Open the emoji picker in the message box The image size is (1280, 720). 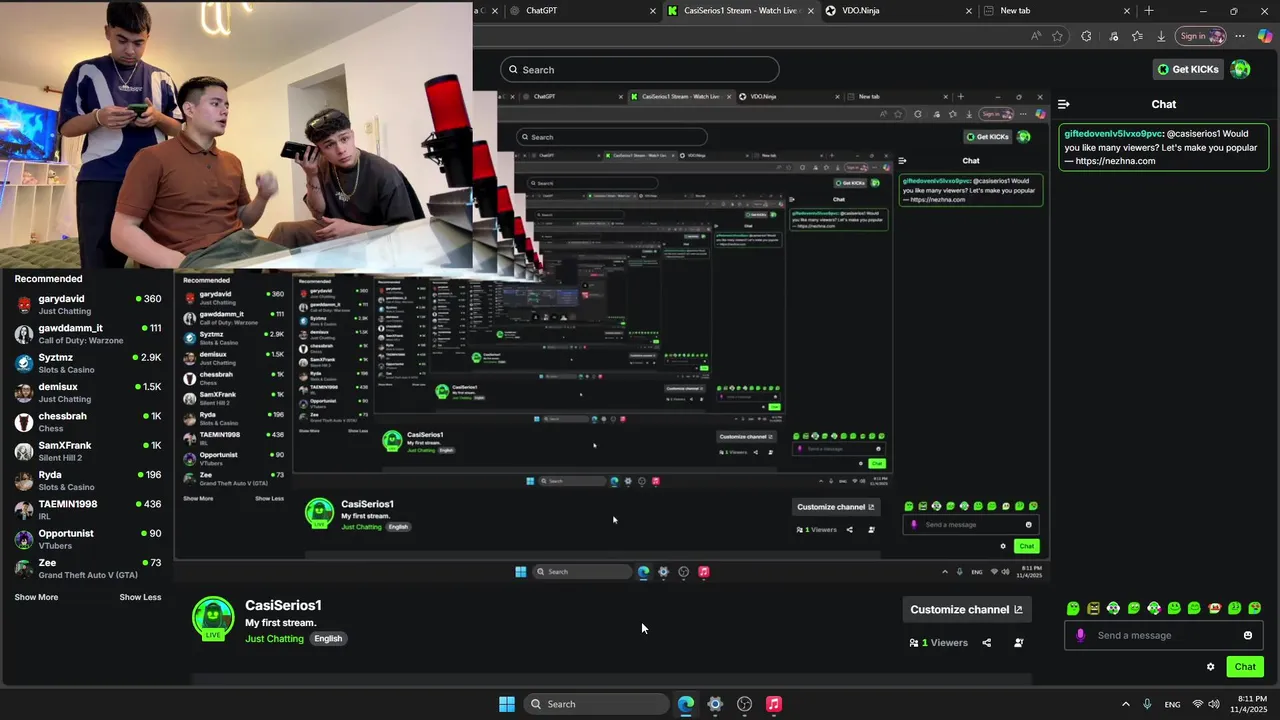tap(1247, 635)
